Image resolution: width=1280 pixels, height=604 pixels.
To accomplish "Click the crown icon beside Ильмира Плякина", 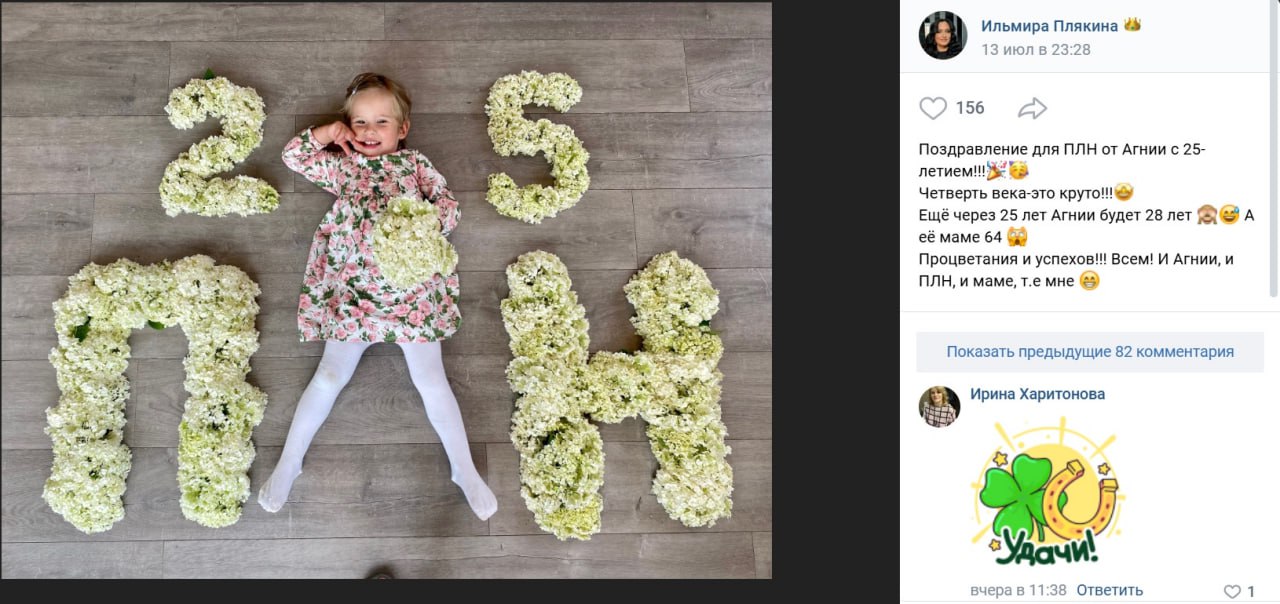I will click(x=1132, y=25).
